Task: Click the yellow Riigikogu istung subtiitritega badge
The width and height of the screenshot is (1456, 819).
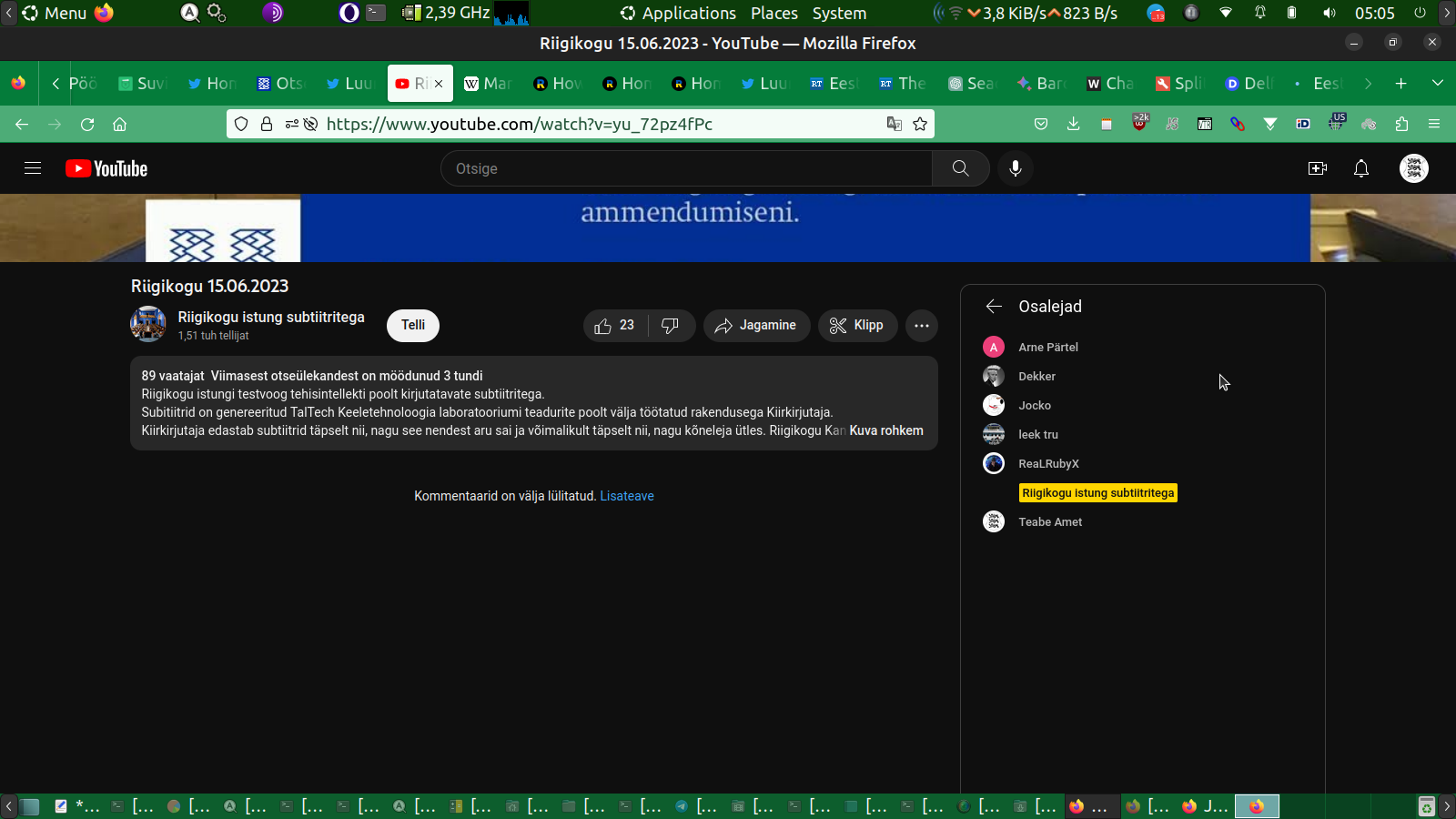Action: point(1098,492)
